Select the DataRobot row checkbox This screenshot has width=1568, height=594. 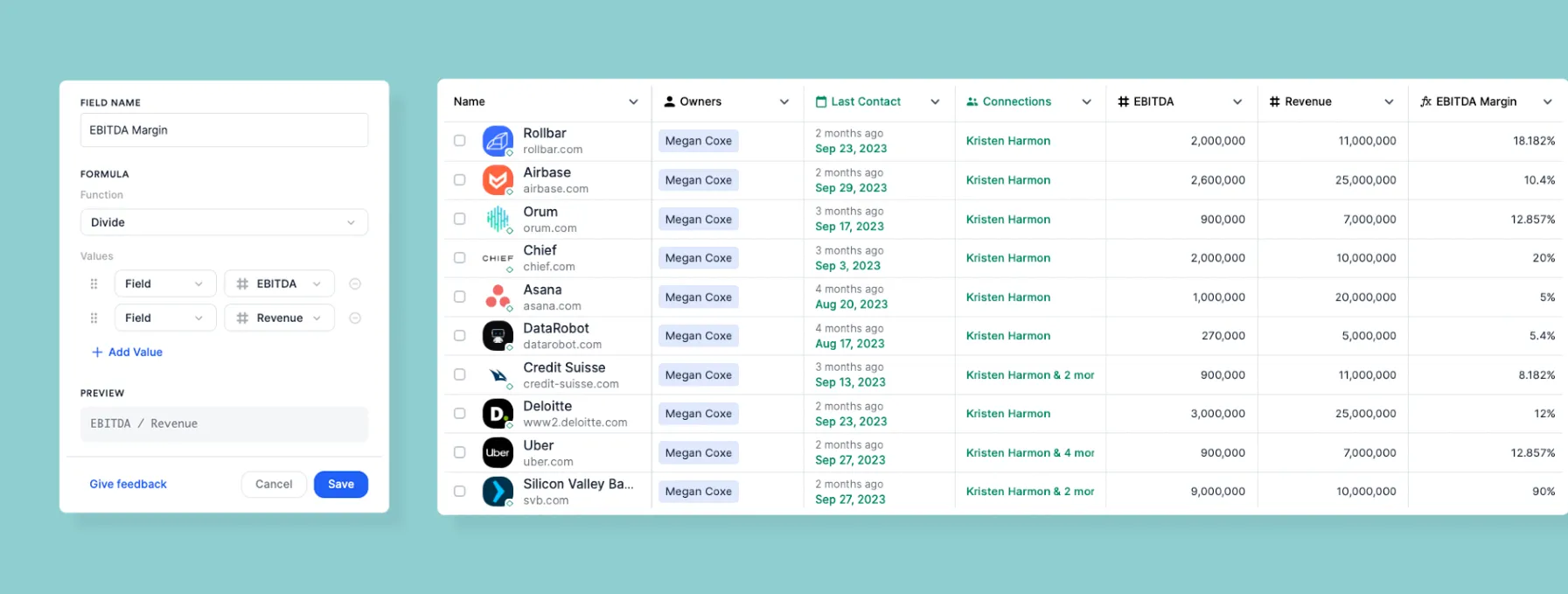coord(459,336)
